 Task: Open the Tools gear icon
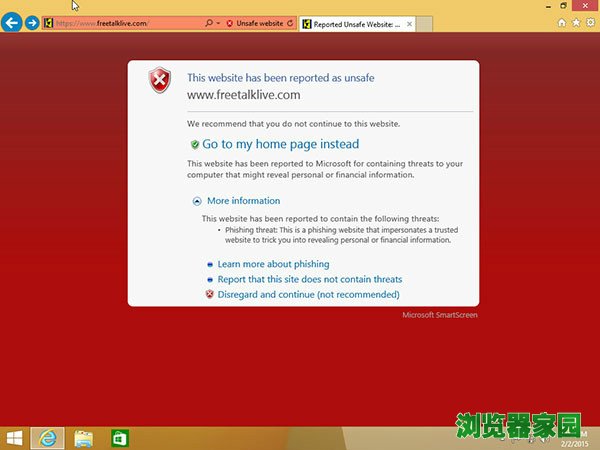click(590, 22)
